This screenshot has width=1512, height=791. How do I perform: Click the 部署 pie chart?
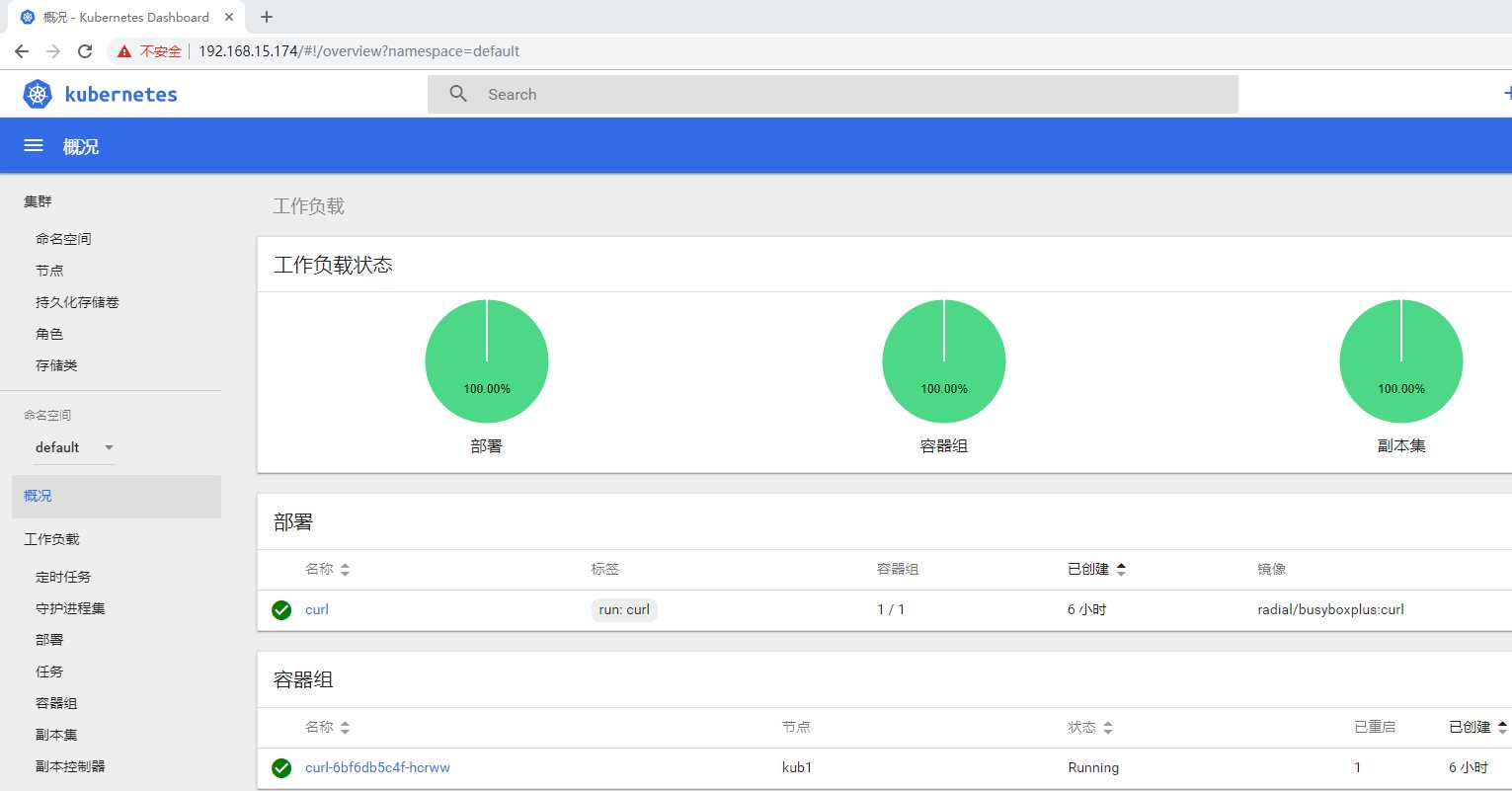tap(487, 361)
